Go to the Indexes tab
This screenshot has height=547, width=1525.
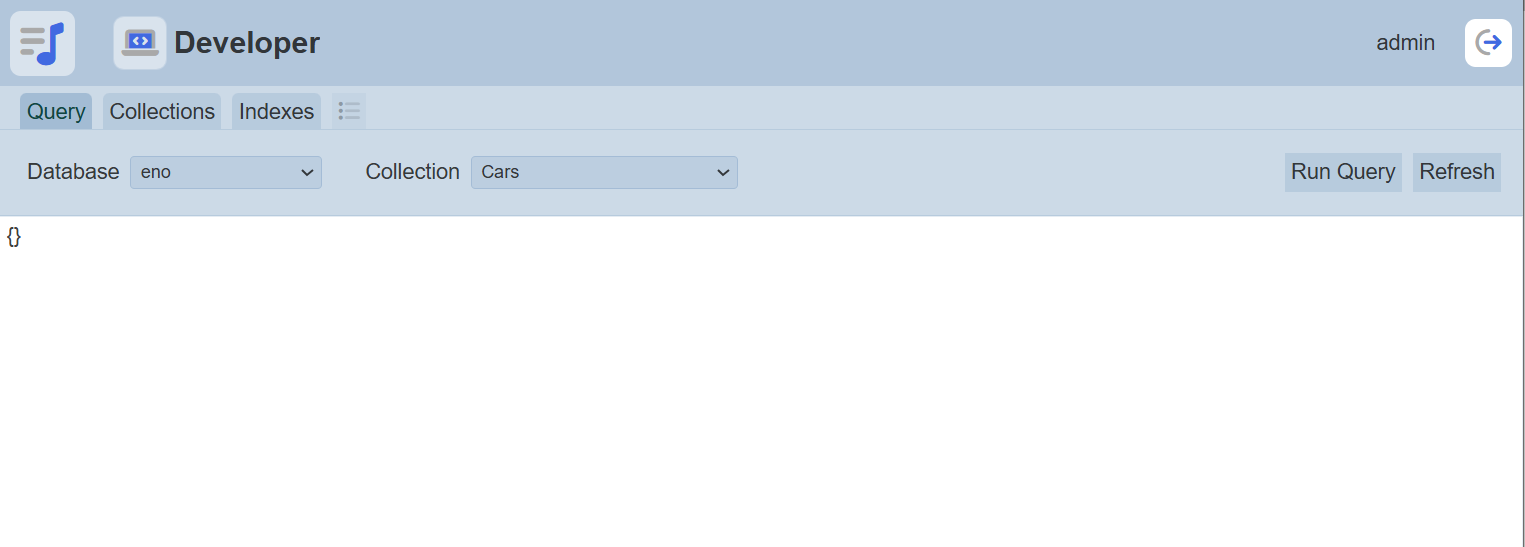276,111
